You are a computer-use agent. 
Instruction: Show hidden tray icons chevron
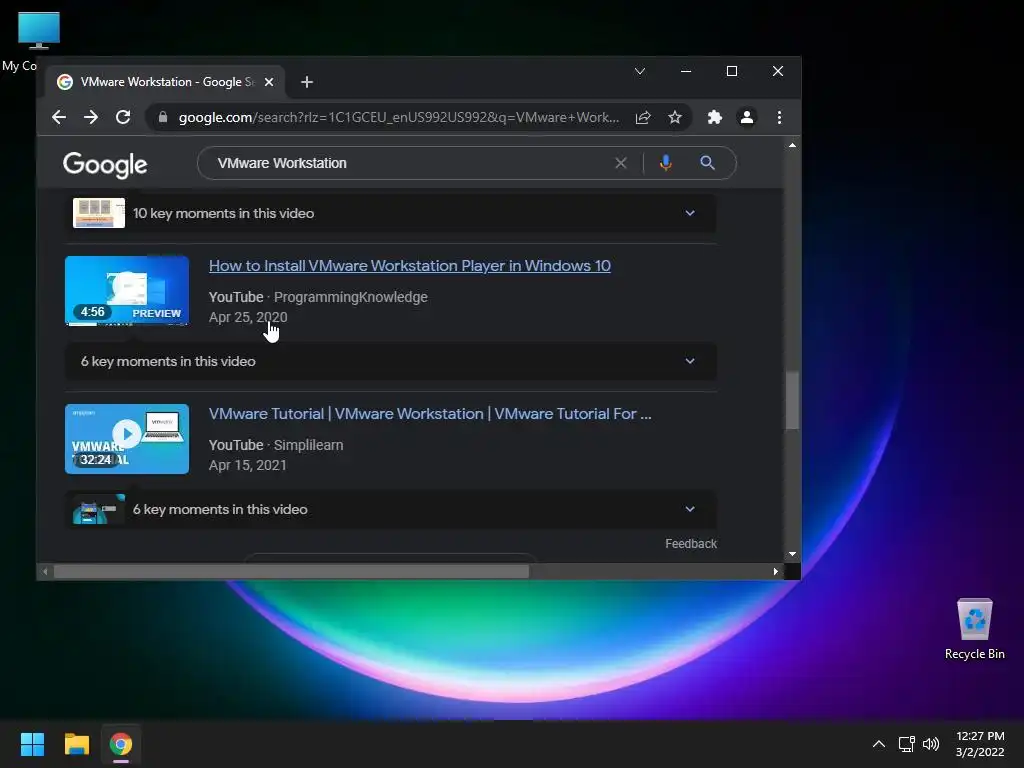click(x=879, y=744)
